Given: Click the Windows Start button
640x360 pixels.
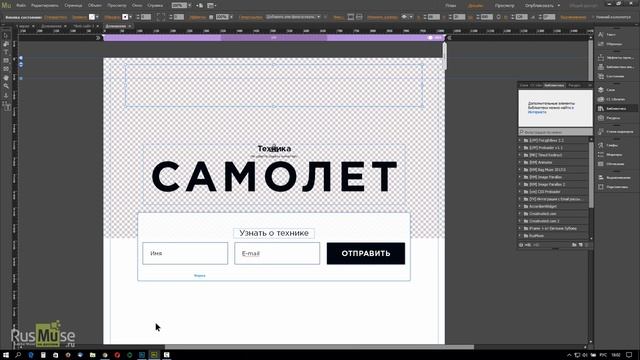Looking at the screenshot, I should (6, 355).
